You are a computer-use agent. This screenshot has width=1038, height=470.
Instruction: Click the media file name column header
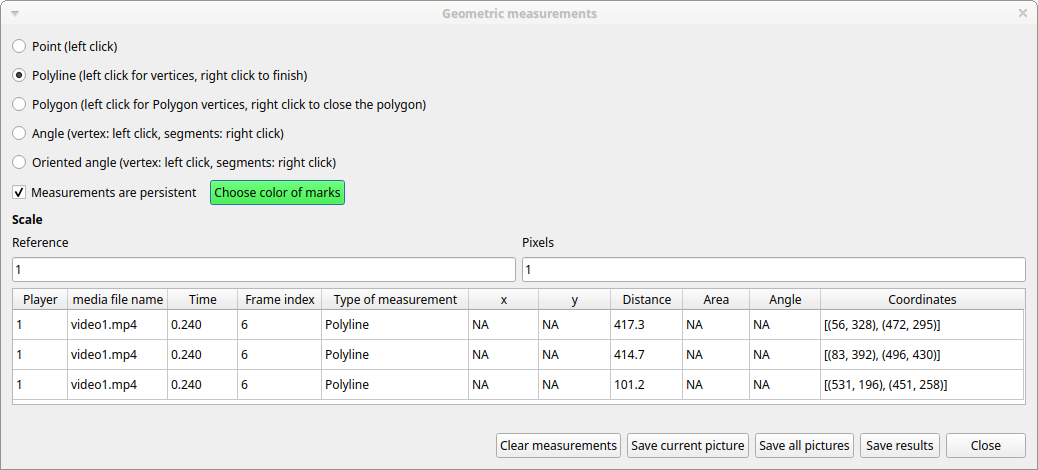pos(118,300)
